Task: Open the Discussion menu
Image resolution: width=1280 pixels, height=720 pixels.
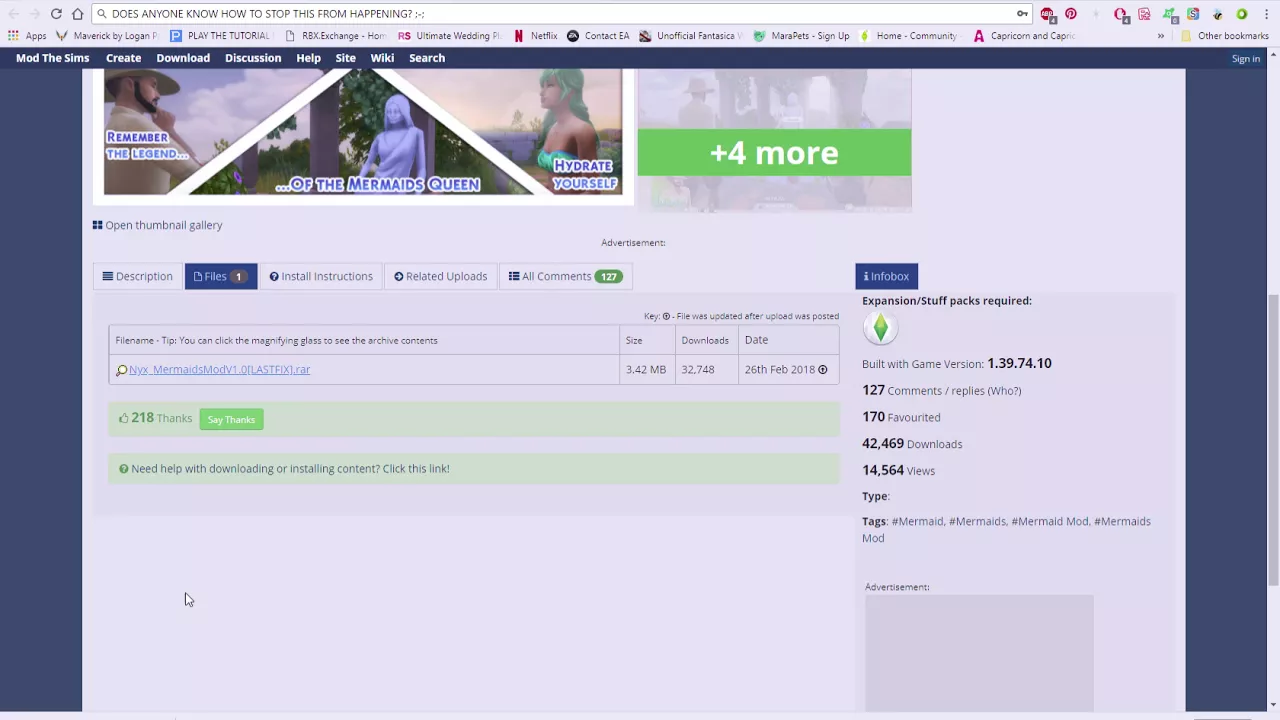Action: click(x=253, y=58)
